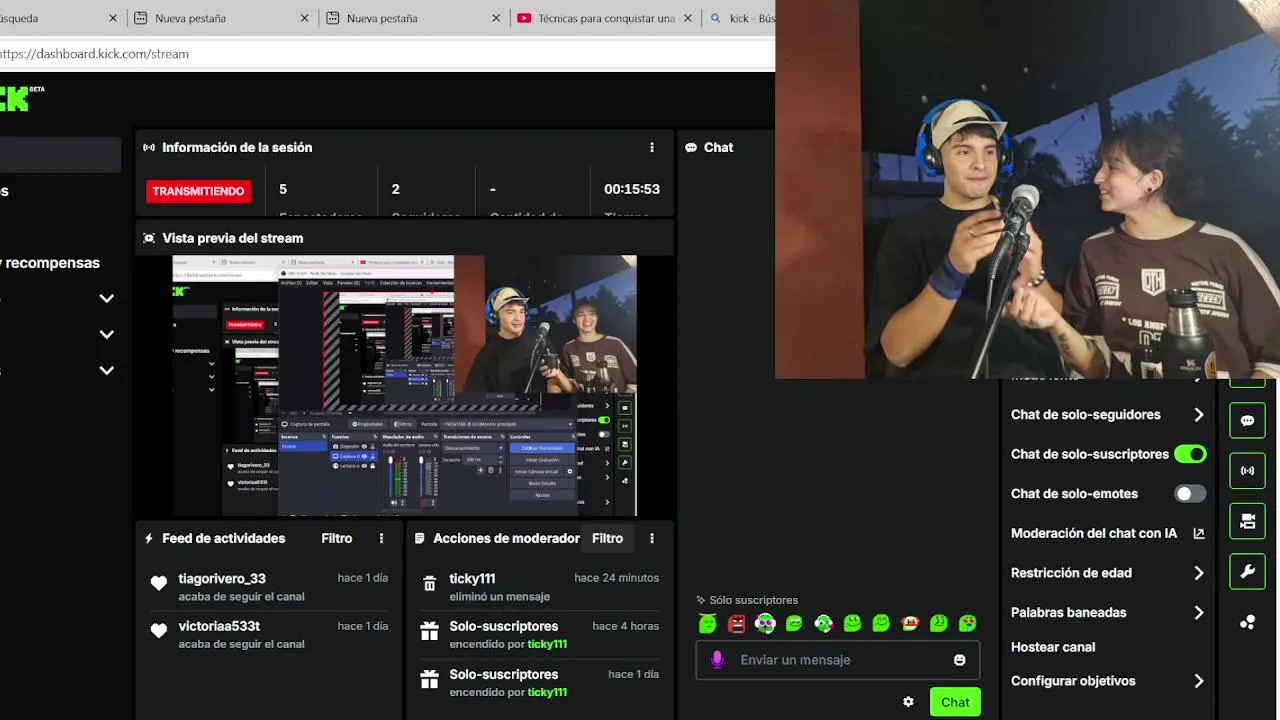Insert the red angry emote

(737, 623)
